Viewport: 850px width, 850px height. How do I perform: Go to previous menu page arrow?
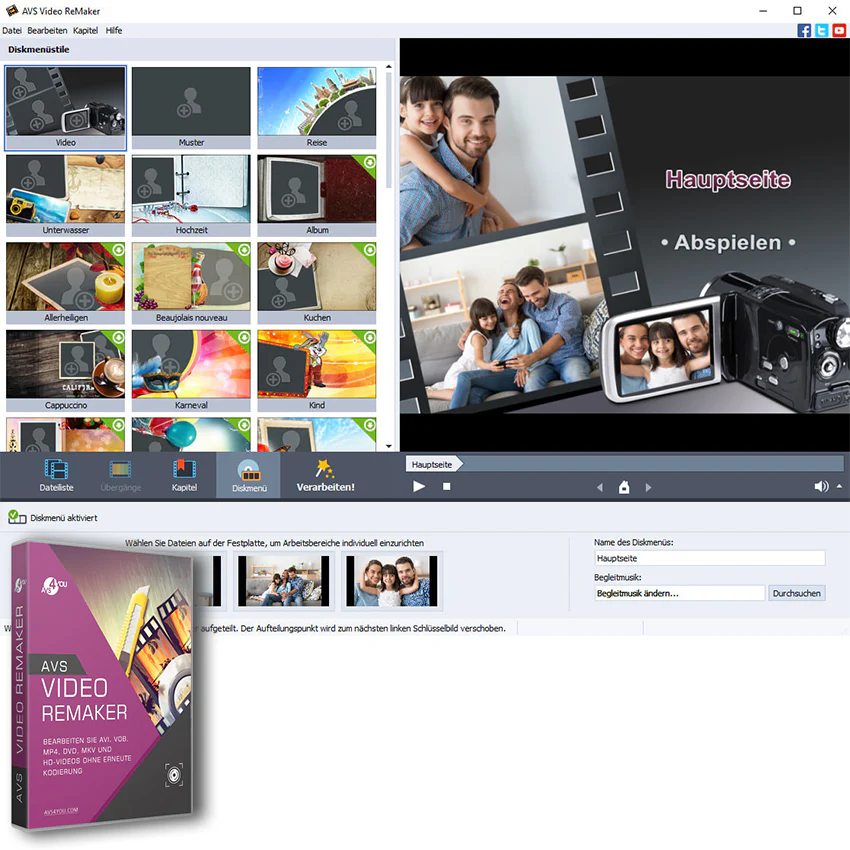(x=600, y=487)
